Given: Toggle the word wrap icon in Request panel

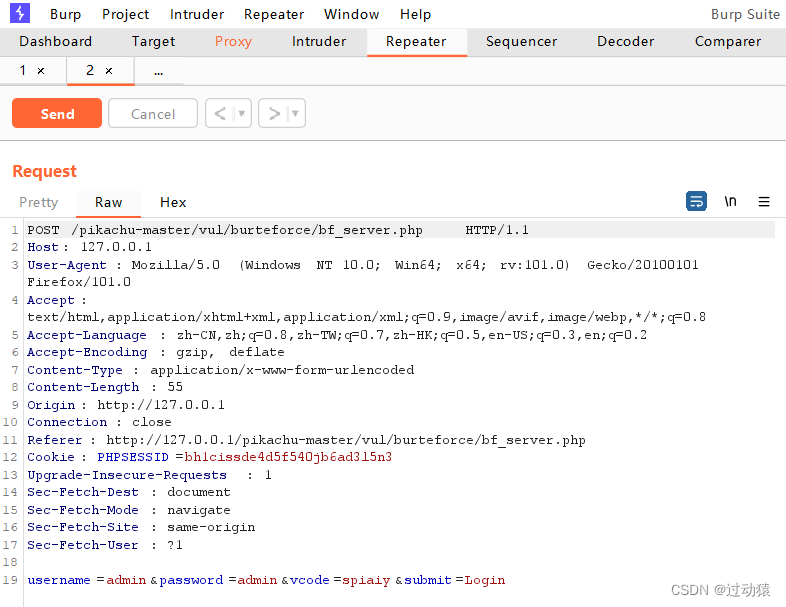Looking at the screenshot, I should click(696, 201).
